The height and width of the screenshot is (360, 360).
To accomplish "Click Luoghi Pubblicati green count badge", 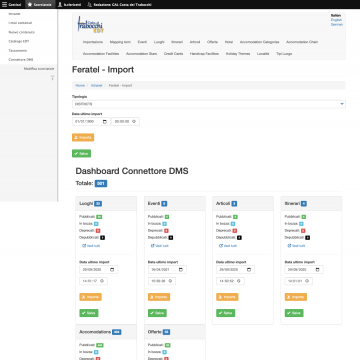I will (99, 217).
